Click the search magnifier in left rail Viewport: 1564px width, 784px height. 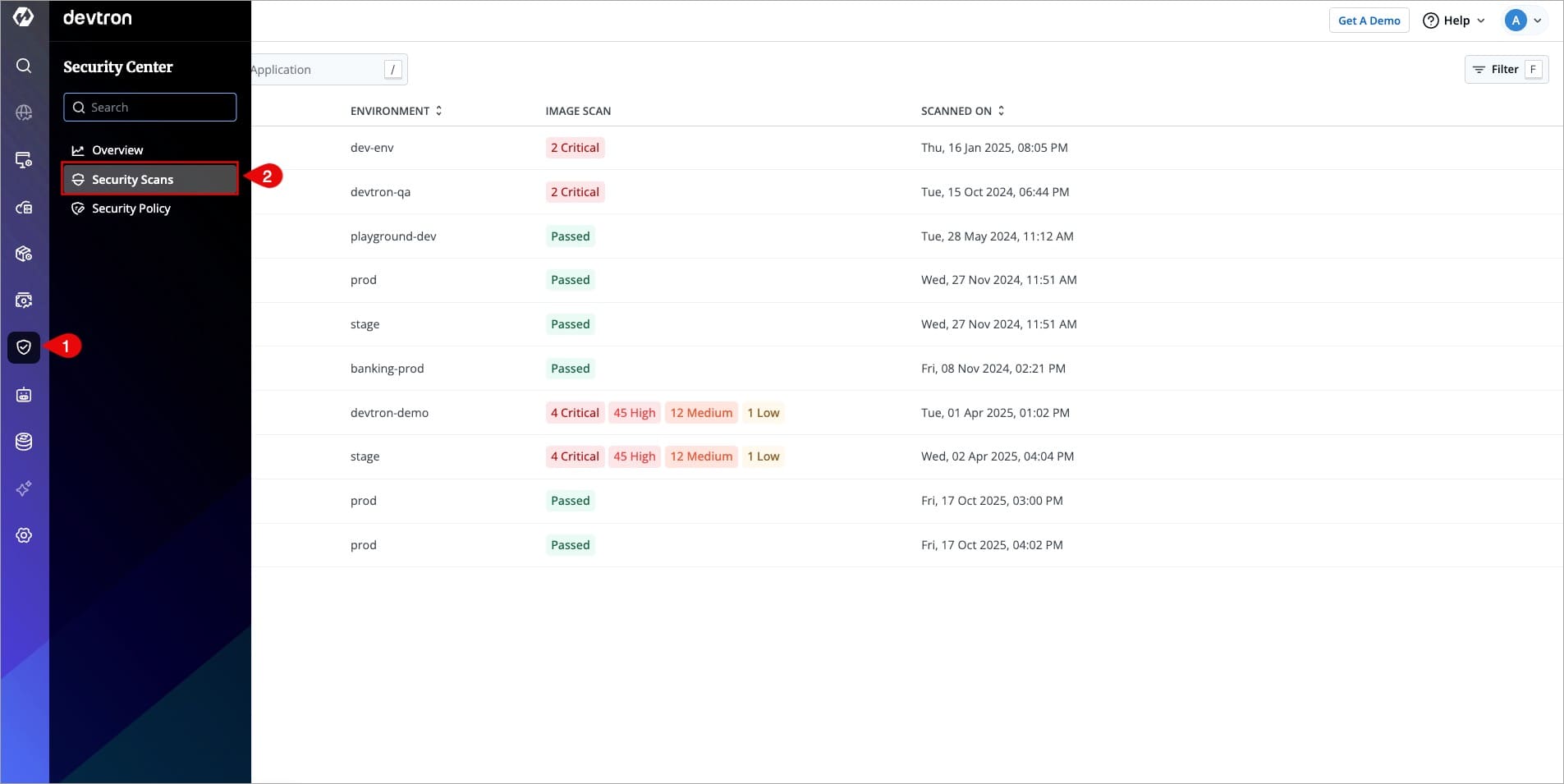coord(24,66)
